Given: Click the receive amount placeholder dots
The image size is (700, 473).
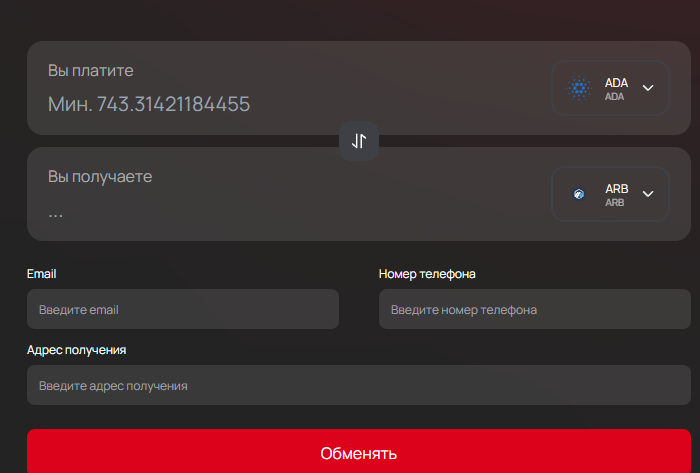Looking at the screenshot, I should [x=56, y=212].
